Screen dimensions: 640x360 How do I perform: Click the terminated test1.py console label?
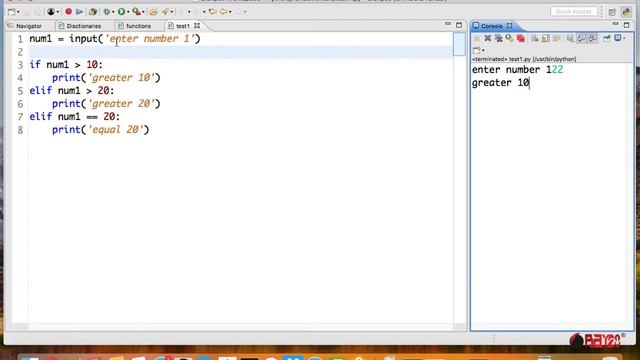point(524,59)
